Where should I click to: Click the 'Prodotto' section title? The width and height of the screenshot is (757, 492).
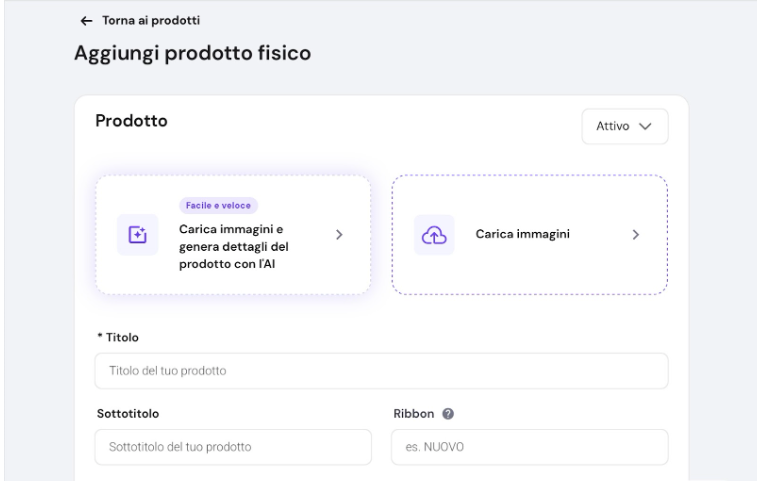point(131,121)
